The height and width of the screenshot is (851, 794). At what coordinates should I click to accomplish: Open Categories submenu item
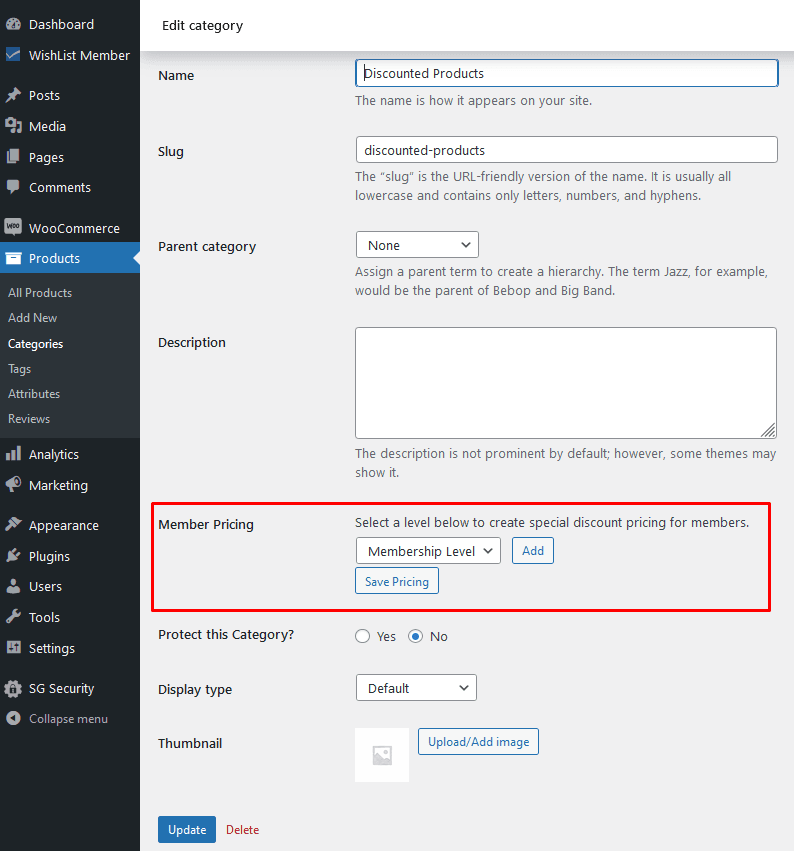tap(35, 344)
